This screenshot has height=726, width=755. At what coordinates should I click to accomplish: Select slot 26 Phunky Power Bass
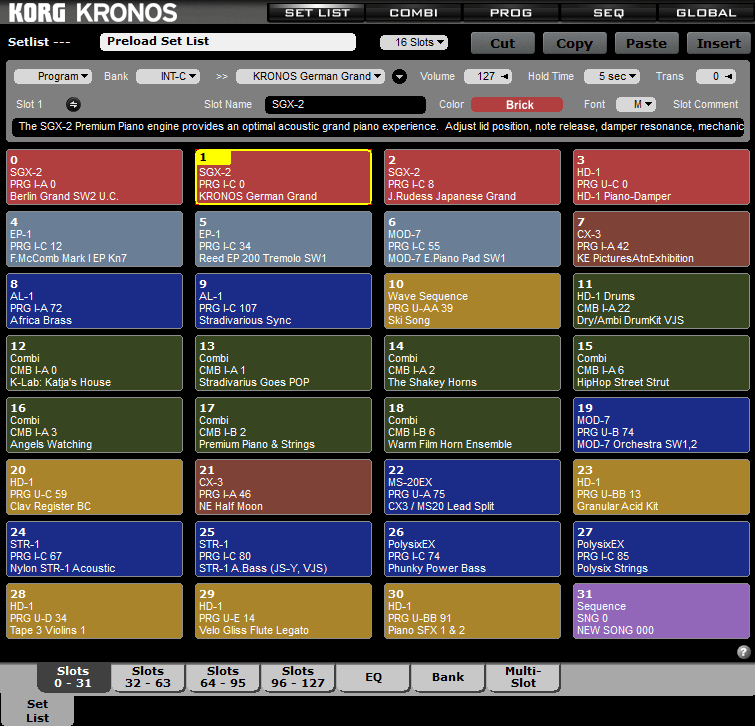[x=472, y=549]
